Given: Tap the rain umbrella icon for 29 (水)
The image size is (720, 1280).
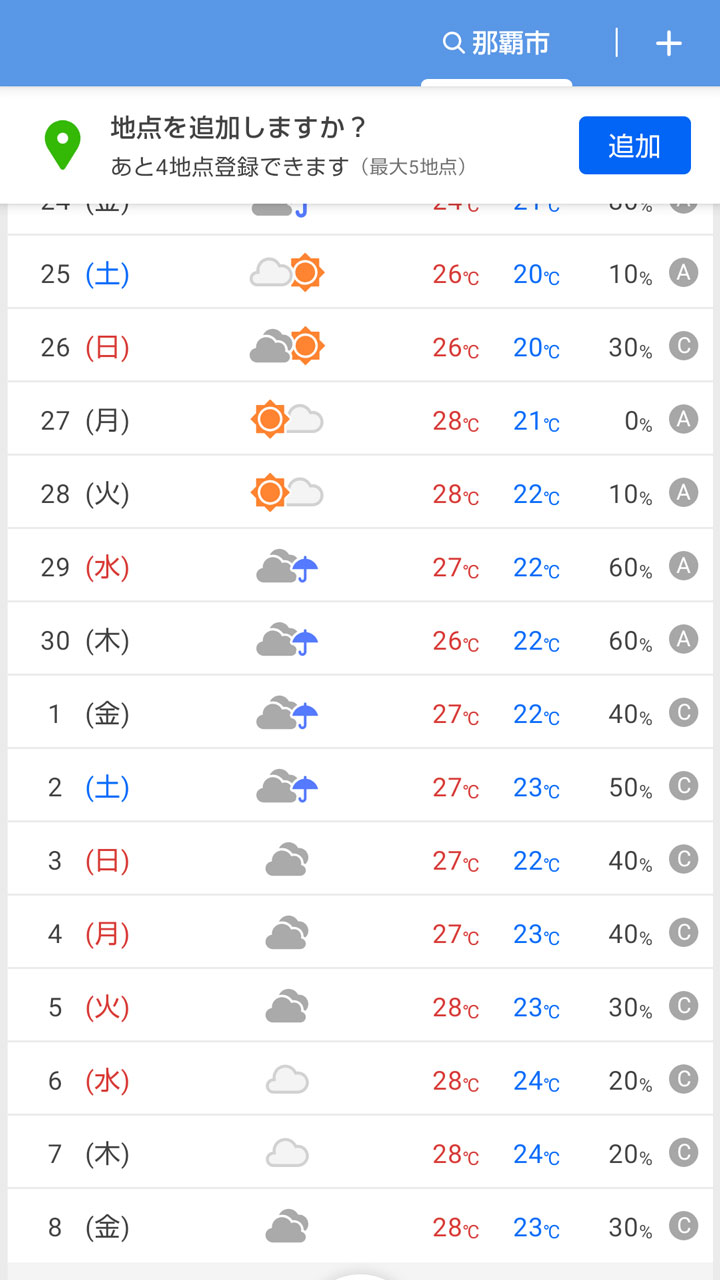Looking at the screenshot, I should pyautogui.click(x=306, y=569).
